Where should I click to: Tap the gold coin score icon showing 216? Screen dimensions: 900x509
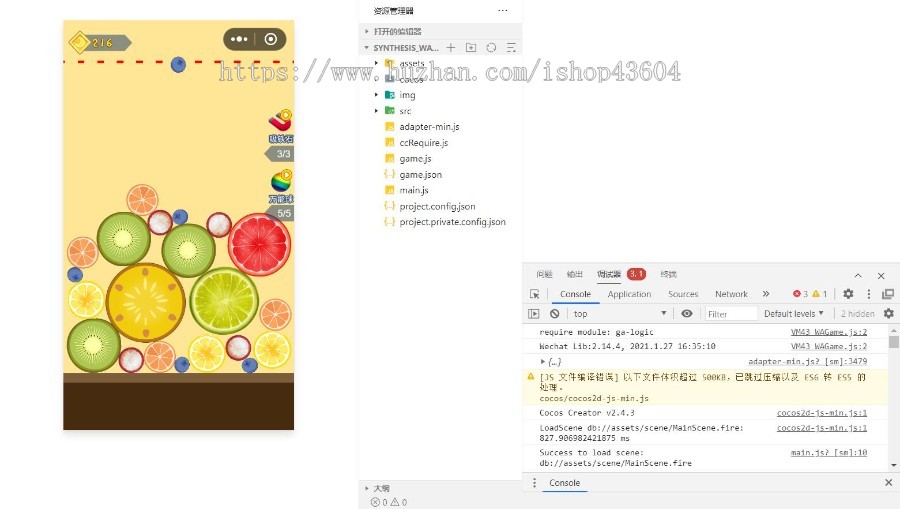coord(79,42)
